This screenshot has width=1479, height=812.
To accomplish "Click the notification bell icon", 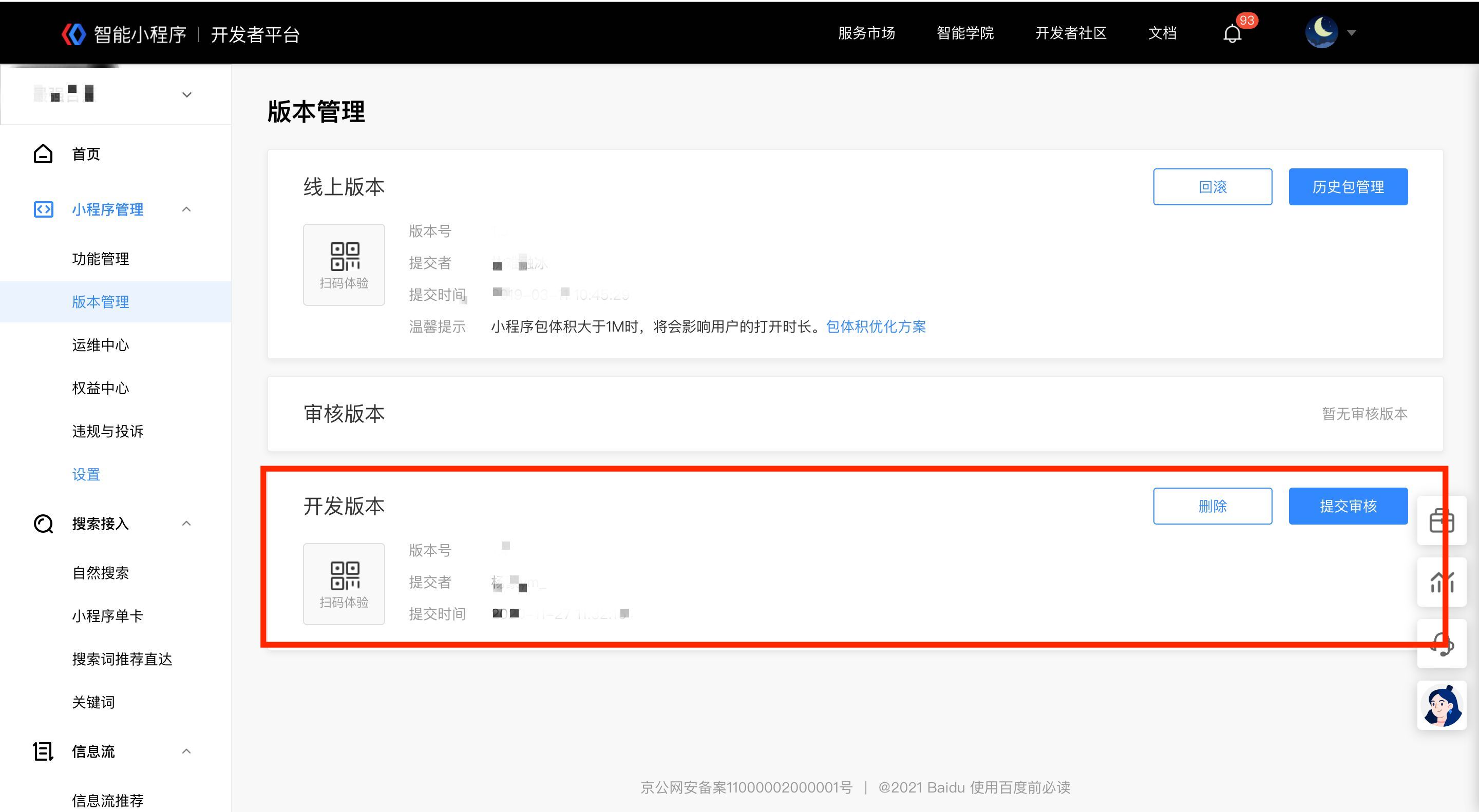I will coord(1232,34).
